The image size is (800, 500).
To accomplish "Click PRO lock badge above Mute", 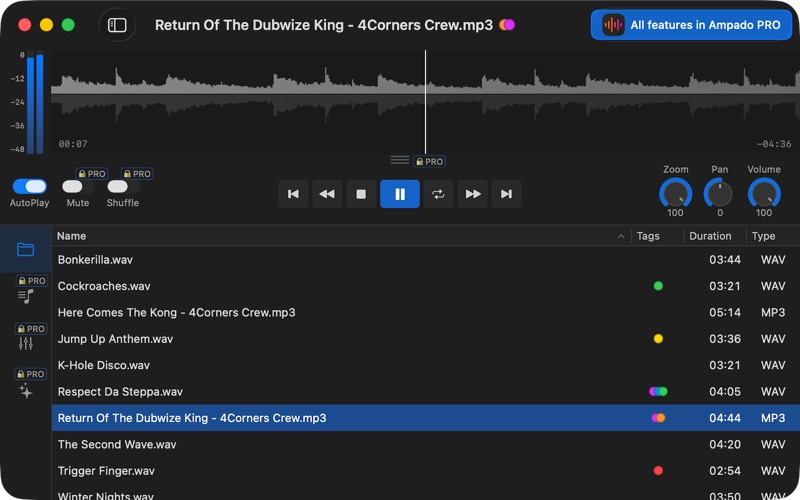I will [x=92, y=174].
